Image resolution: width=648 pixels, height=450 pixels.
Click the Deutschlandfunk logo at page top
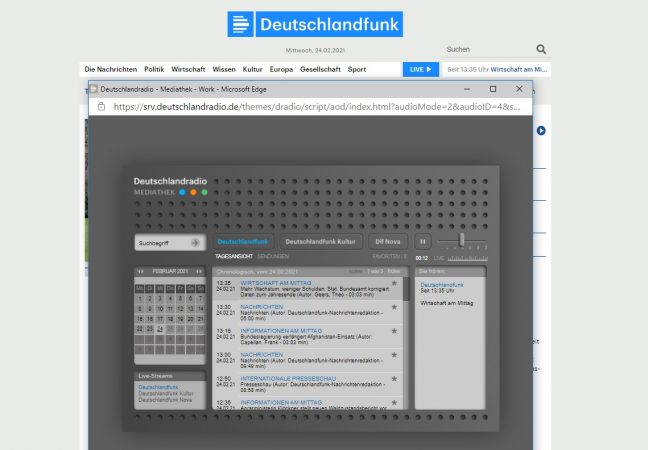pos(315,24)
